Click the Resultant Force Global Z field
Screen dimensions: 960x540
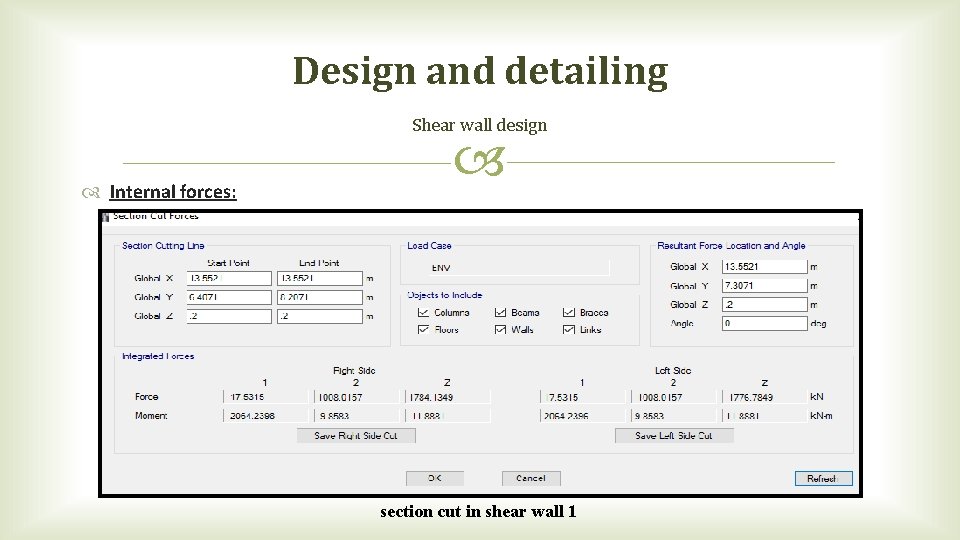[x=765, y=304]
